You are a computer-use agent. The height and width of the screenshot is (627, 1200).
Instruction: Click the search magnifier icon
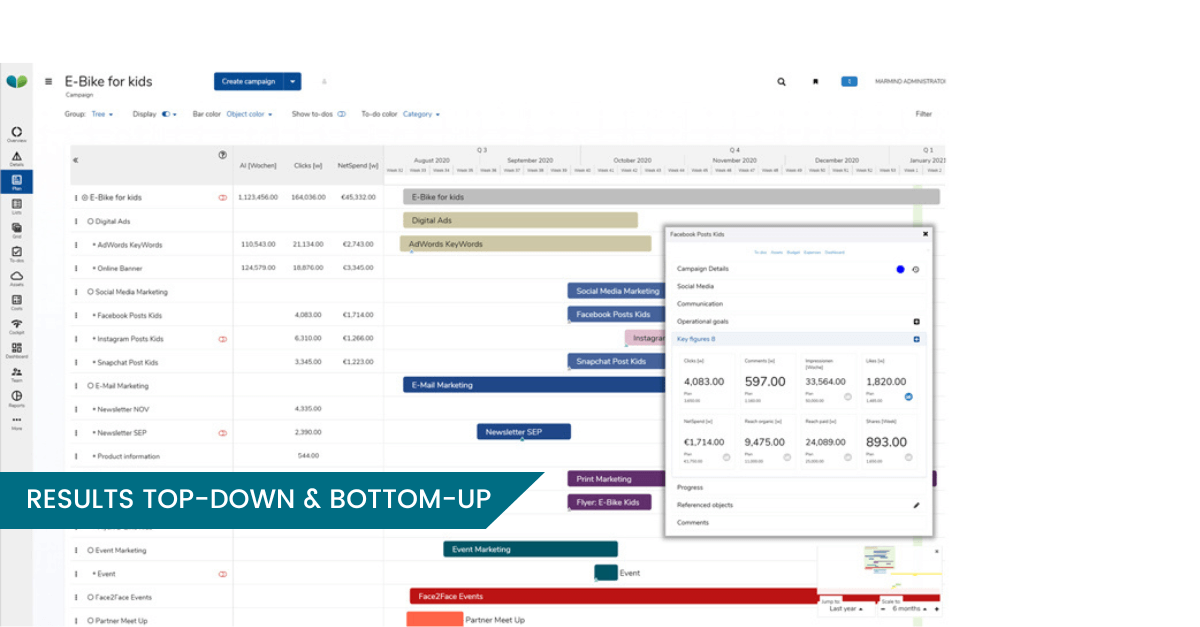[x=781, y=82]
